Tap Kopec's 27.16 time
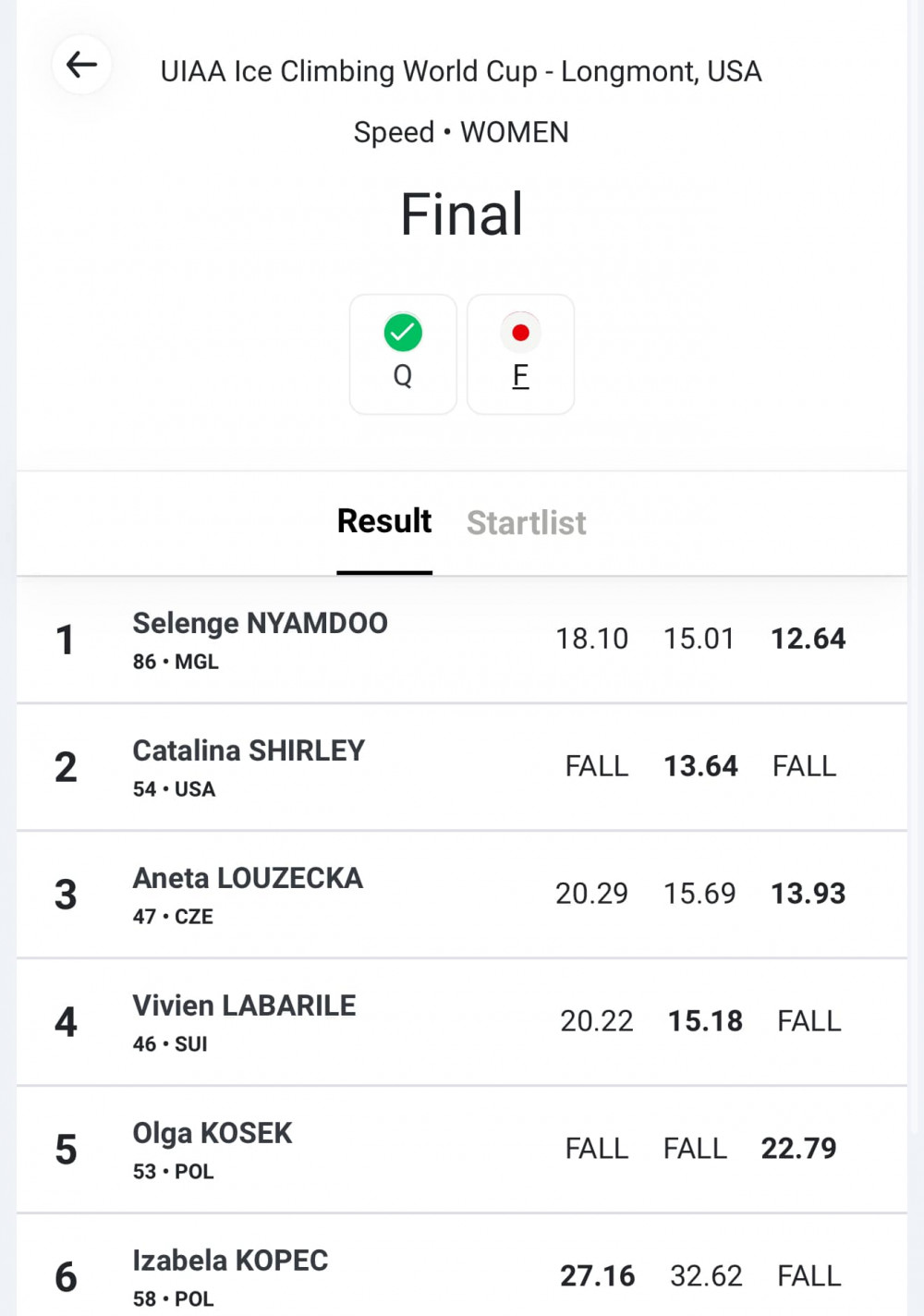The width and height of the screenshot is (924, 1316). pos(598,1276)
